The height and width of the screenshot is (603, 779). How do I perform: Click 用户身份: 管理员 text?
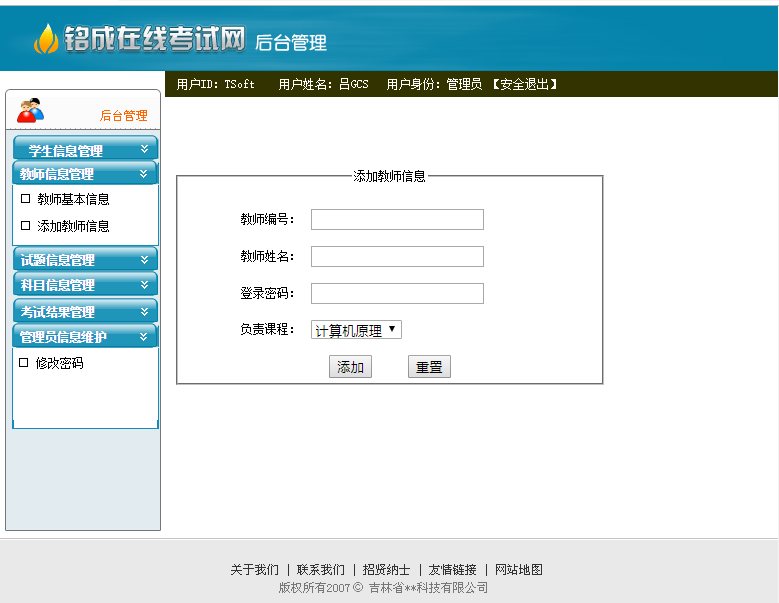coord(434,84)
